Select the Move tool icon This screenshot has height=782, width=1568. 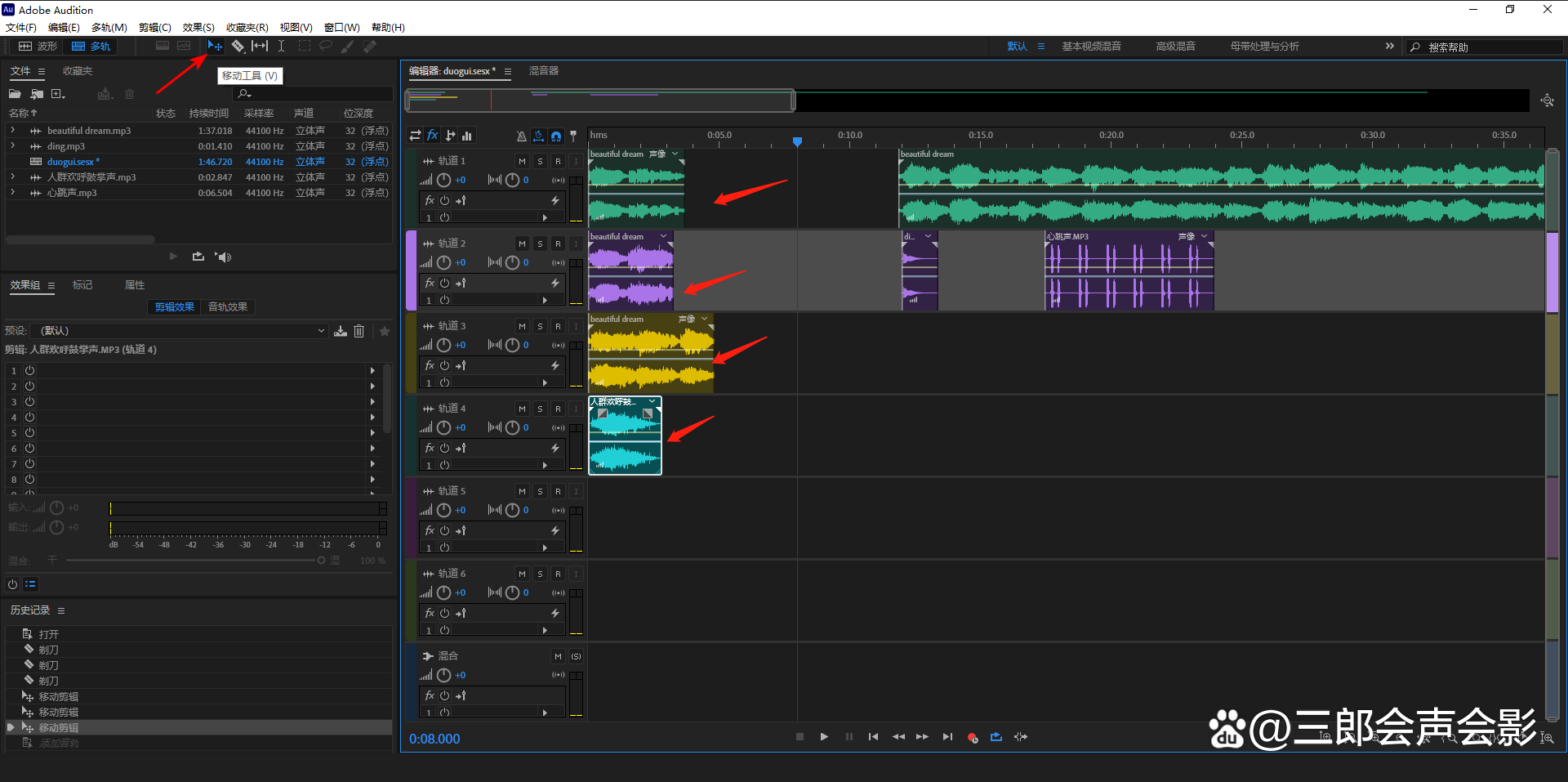[x=215, y=47]
